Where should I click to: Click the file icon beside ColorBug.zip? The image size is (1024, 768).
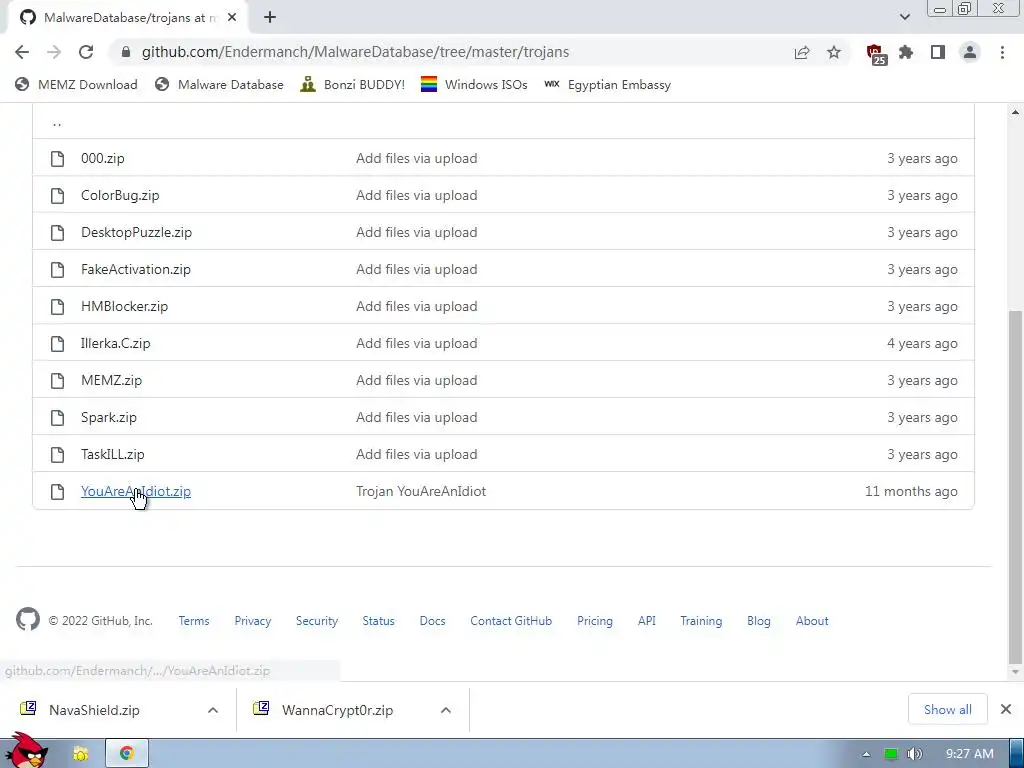[x=57, y=196]
